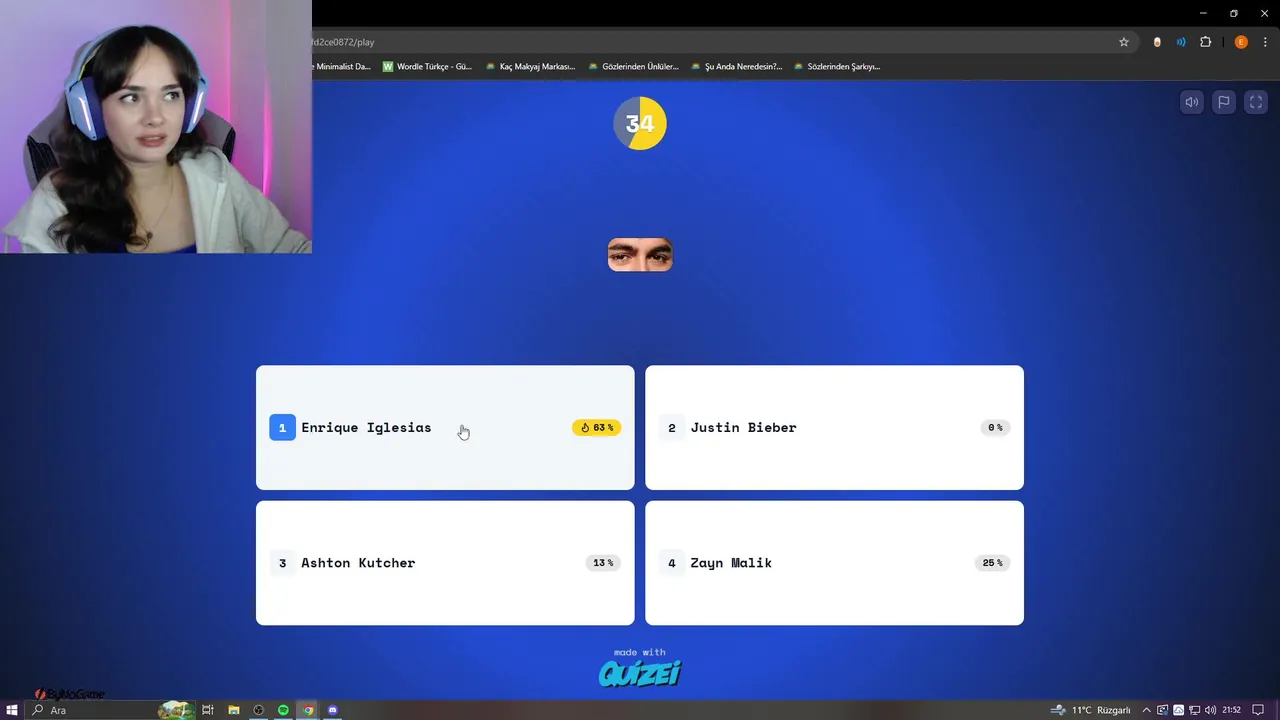Open File Explorer from the taskbar
This screenshot has width=1280, height=720.
234,710
